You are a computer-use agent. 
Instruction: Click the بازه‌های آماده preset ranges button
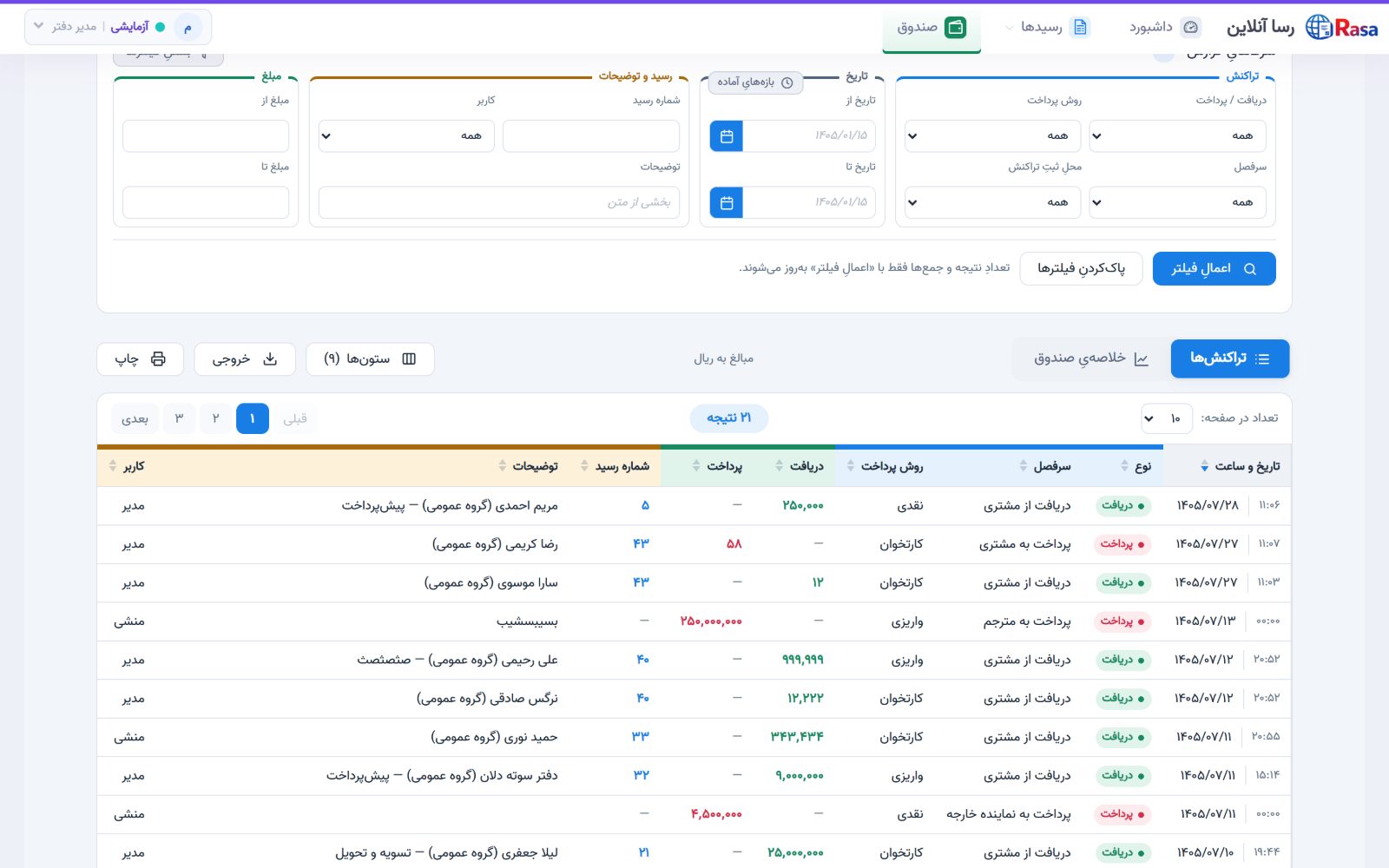coord(756,82)
